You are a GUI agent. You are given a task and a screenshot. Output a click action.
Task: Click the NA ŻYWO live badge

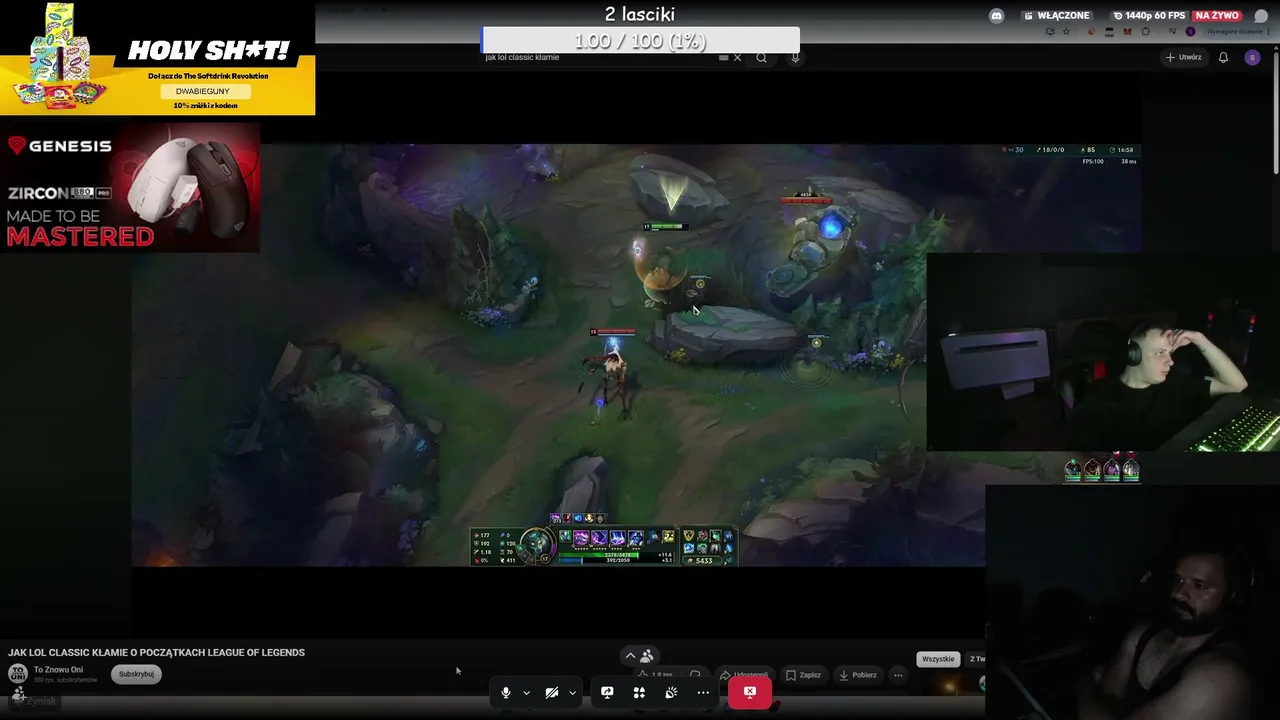tap(1217, 16)
